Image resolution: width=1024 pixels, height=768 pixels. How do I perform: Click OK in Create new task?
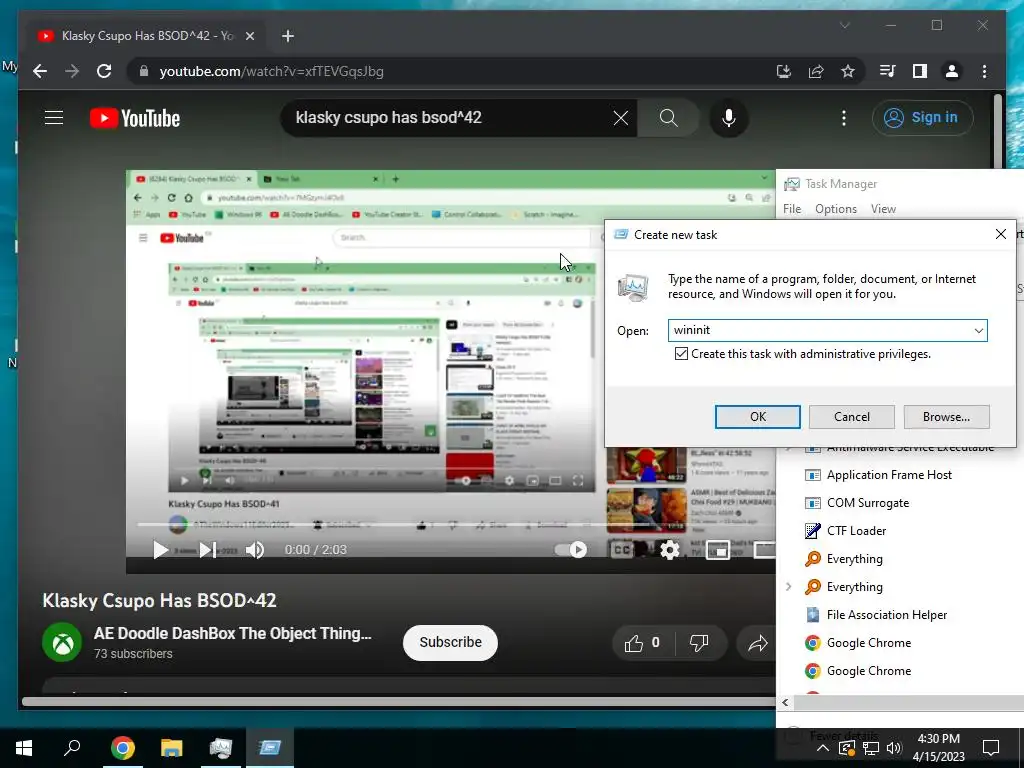coord(758,417)
